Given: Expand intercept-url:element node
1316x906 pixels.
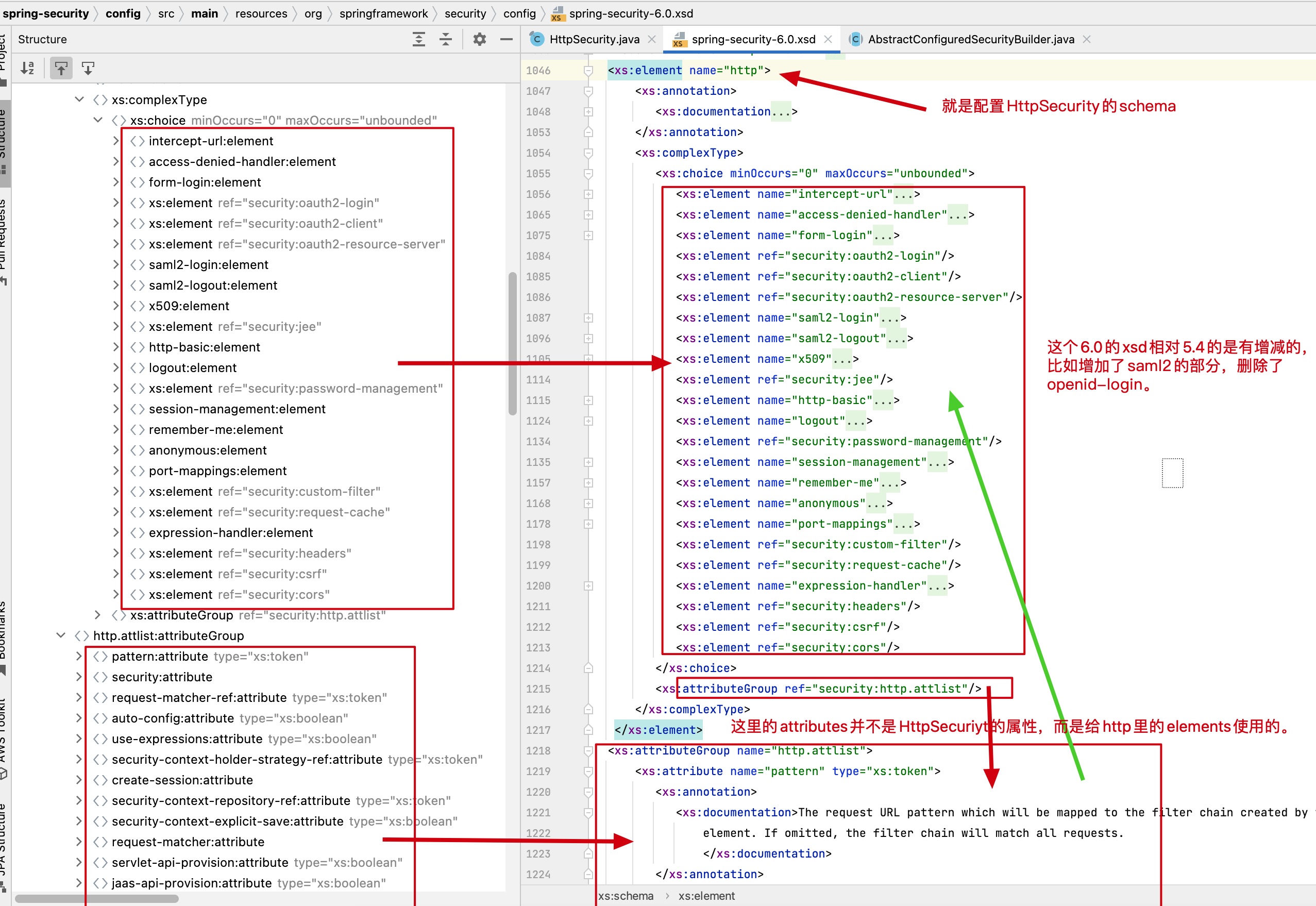Looking at the screenshot, I should pyautogui.click(x=116, y=141).
